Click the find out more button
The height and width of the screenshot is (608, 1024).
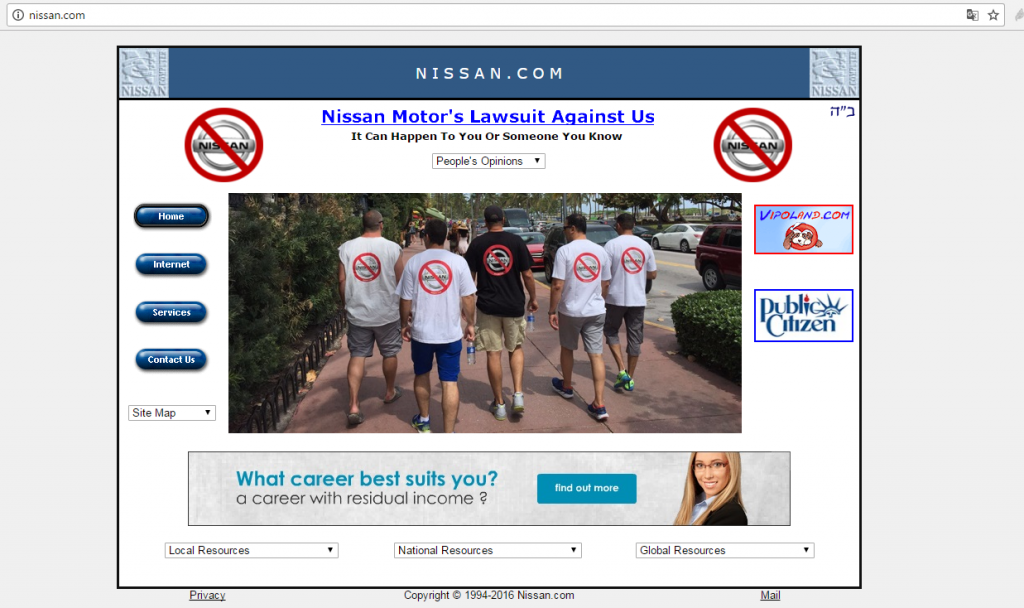click(x=586, y=488)
